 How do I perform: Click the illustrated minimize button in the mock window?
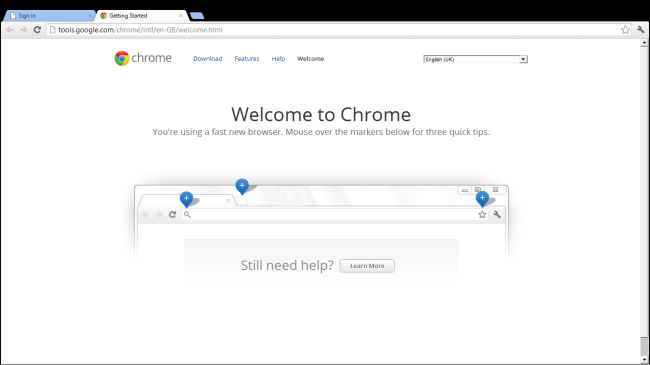(465, 190)
